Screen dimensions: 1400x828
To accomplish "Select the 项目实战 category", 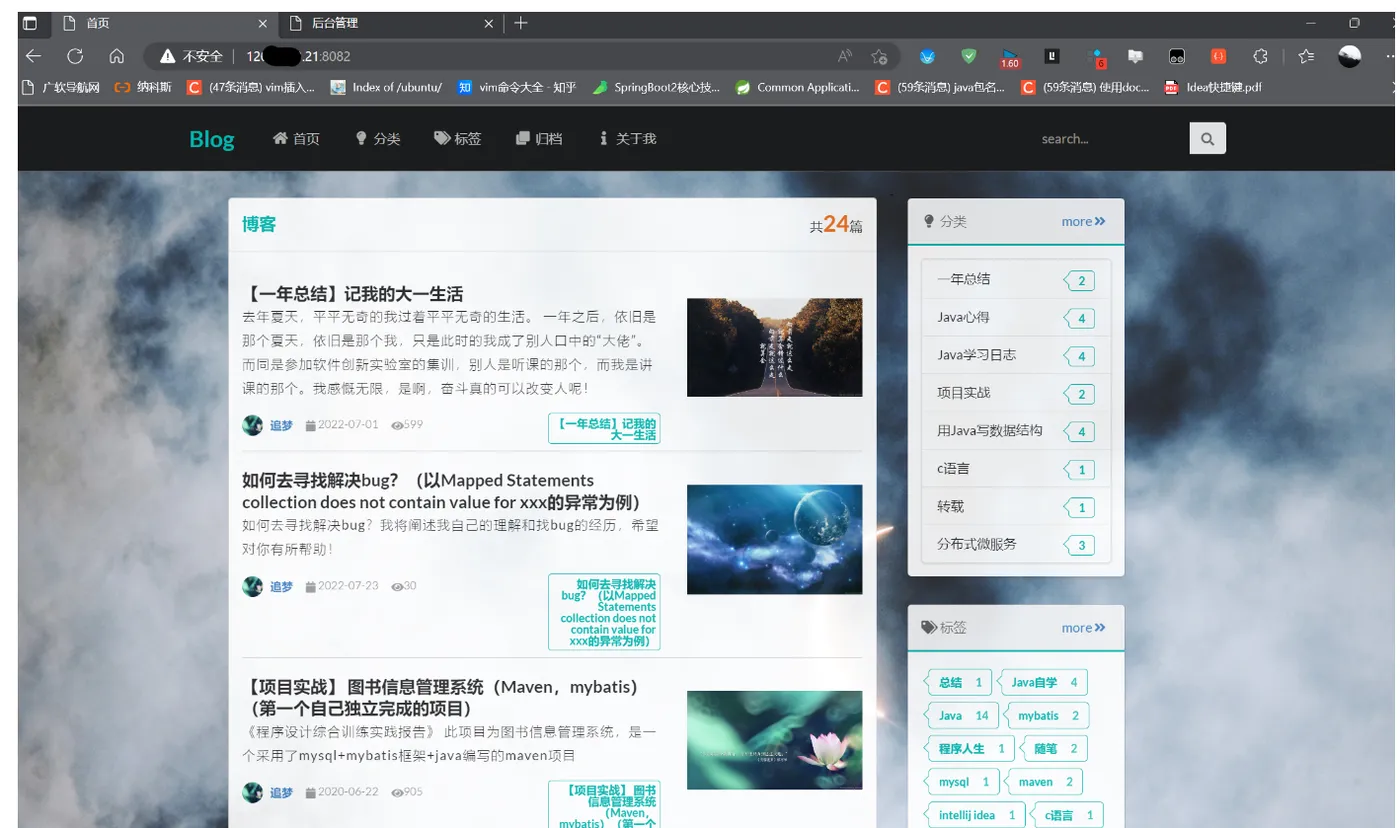I will click(1016, 393).
